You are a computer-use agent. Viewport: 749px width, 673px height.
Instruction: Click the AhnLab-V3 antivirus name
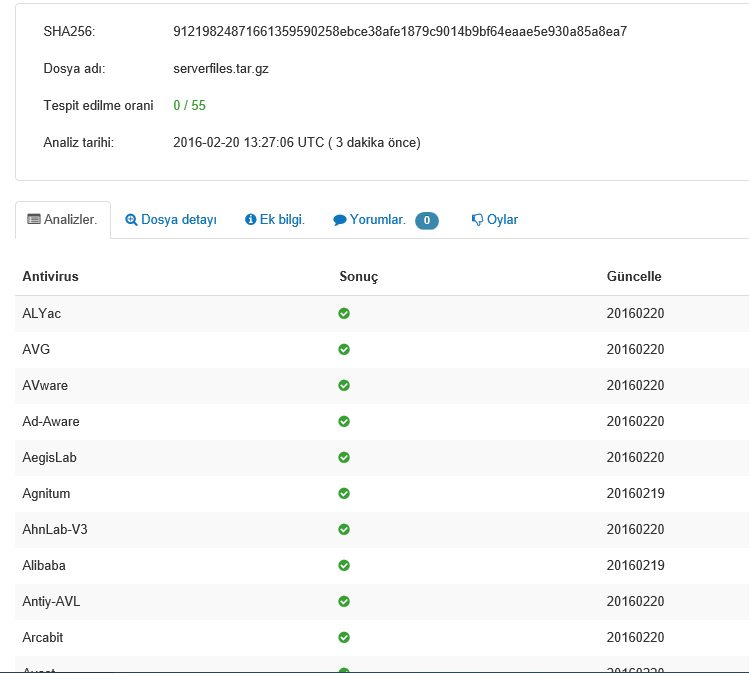[x=55, y=529]
